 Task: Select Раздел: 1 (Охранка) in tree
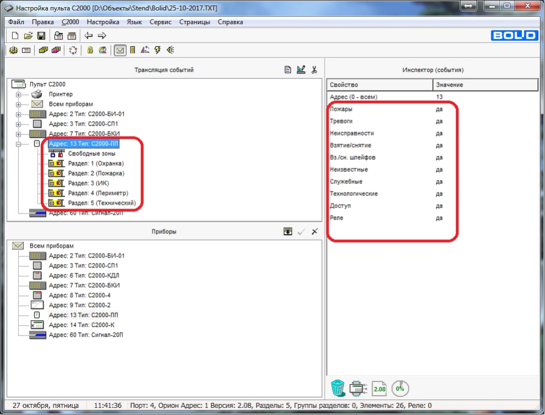(x=96, y=163)
